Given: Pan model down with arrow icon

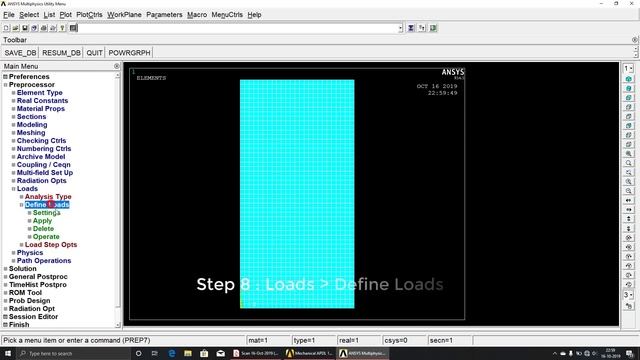Looking at the screenshot, I should pyautogui.click(x=629, y=229).
